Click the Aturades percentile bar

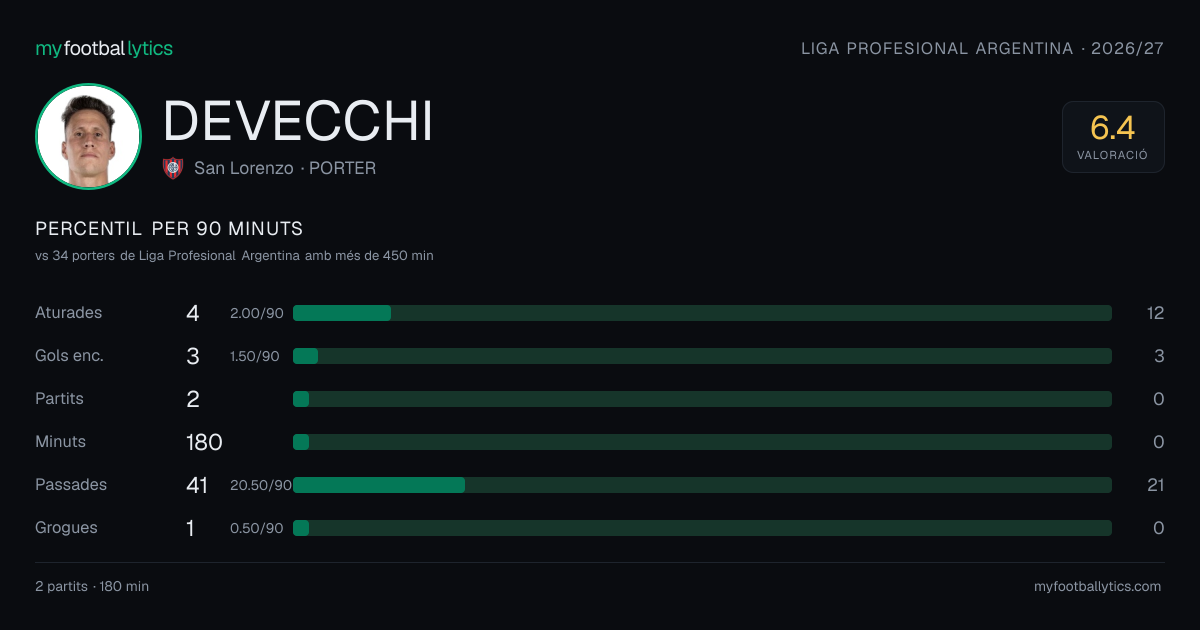tap(702, 313)
